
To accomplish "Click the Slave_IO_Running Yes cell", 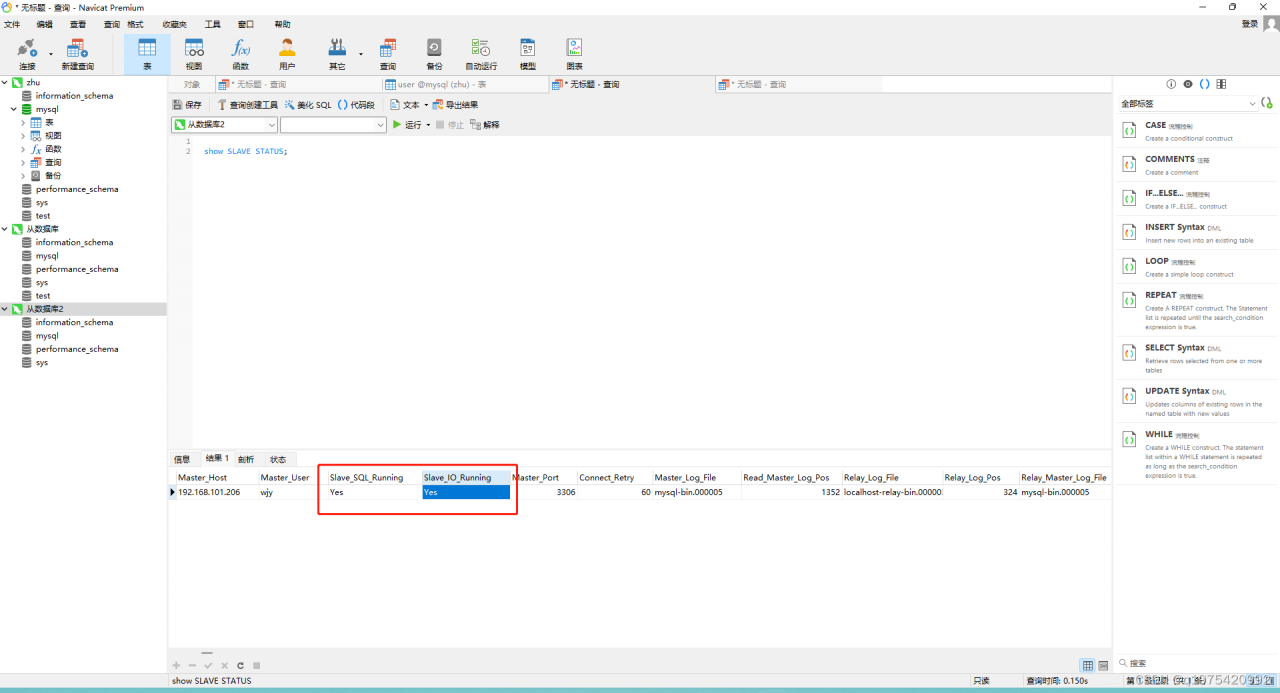I will [465, 492].
